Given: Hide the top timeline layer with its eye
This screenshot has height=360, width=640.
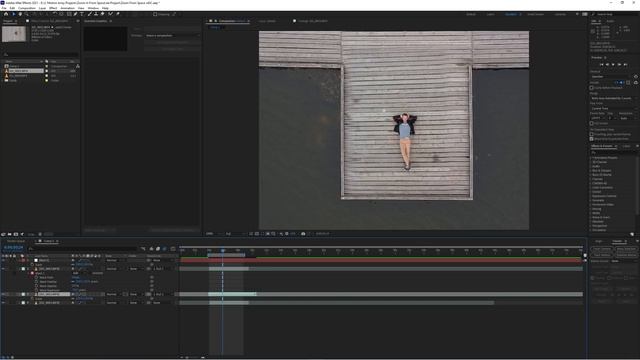Looking at the screenshot, I should click(x=3, y=260).
